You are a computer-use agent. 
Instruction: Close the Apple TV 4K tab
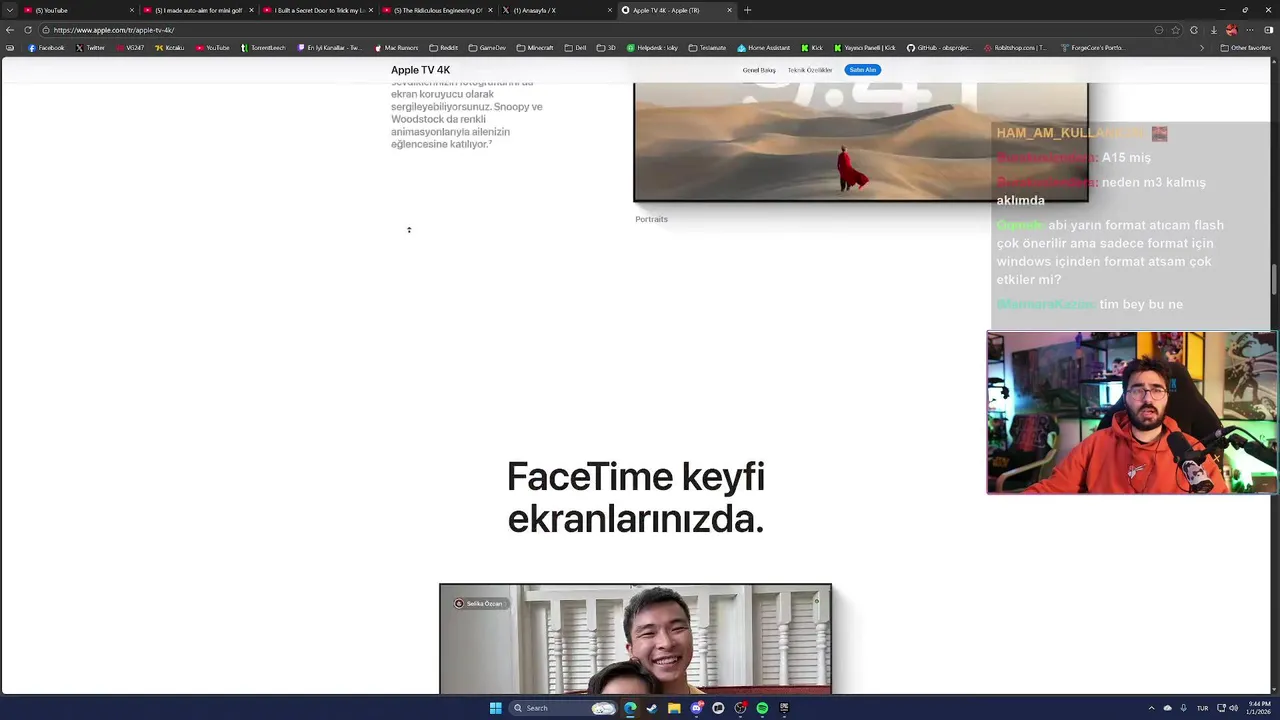click(729, 10)
